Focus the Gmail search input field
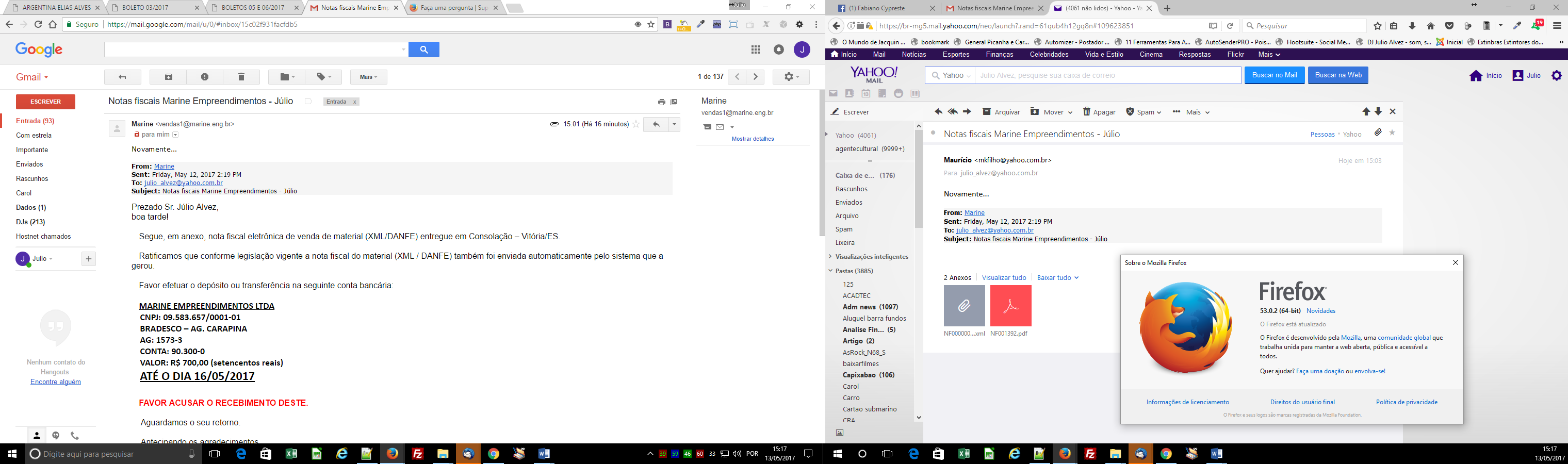This screenshot has height=464, width=1568. 256,50
